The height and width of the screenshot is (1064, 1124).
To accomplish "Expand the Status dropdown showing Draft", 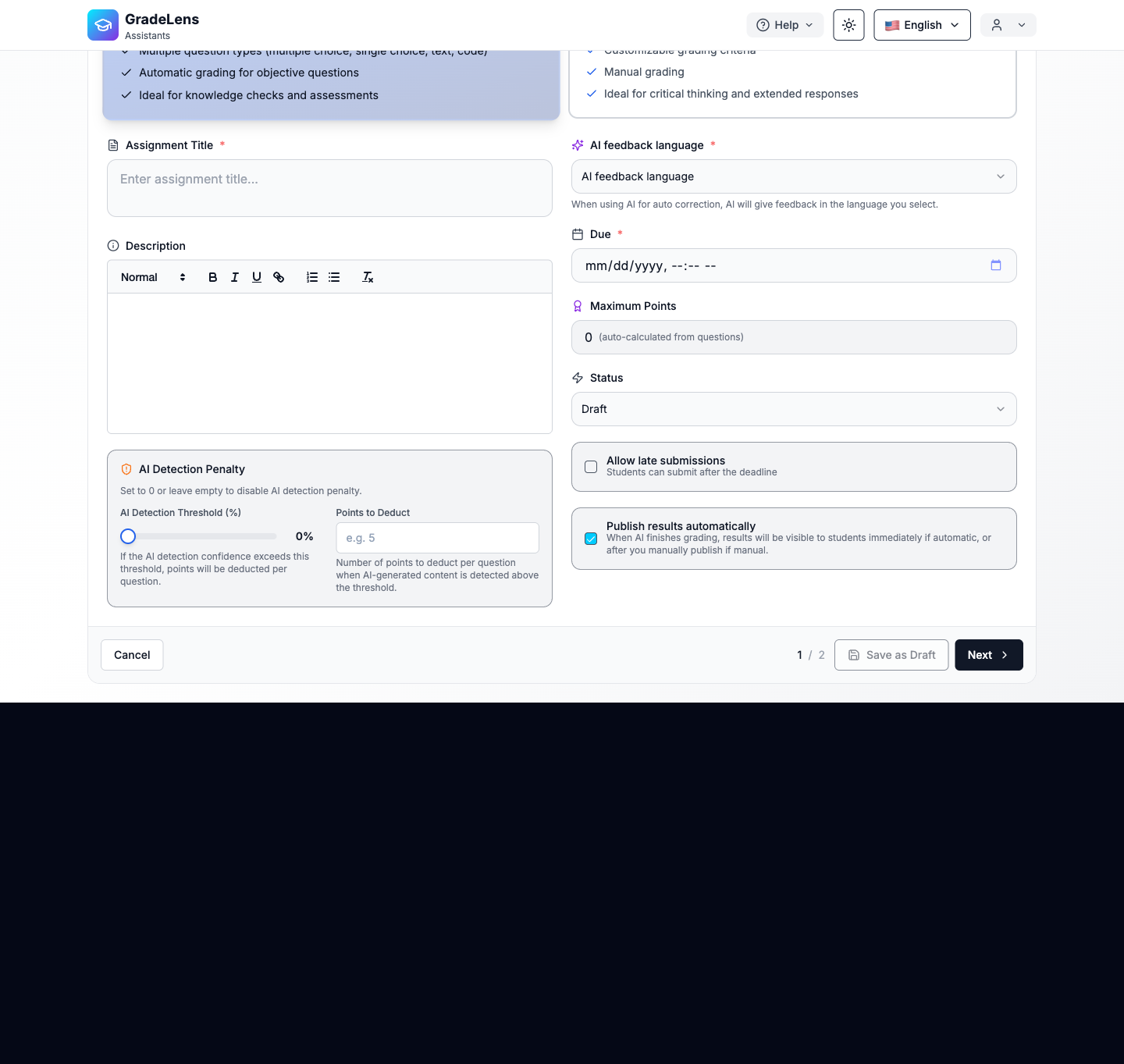I will pos(794,409).
